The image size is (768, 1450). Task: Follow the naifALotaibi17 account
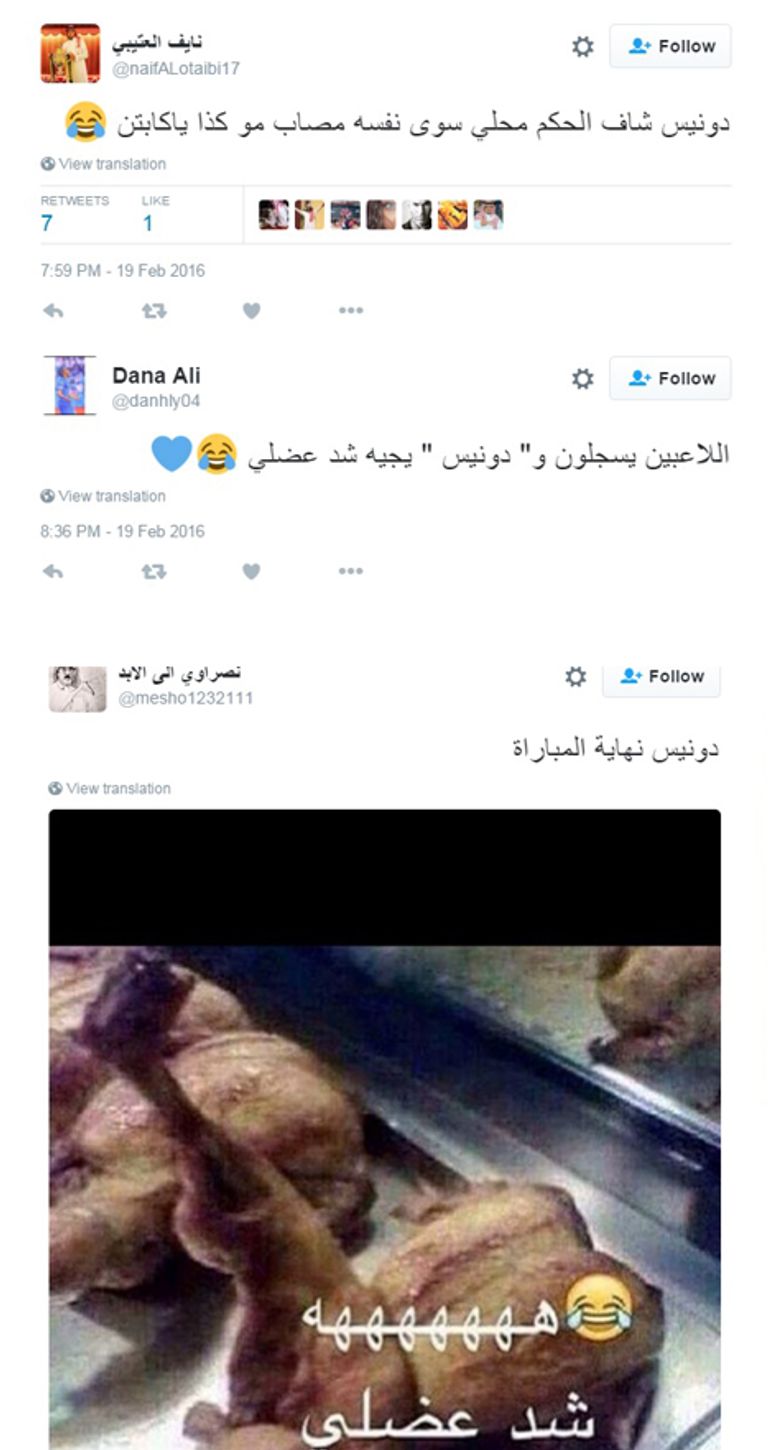coord(670,46)
